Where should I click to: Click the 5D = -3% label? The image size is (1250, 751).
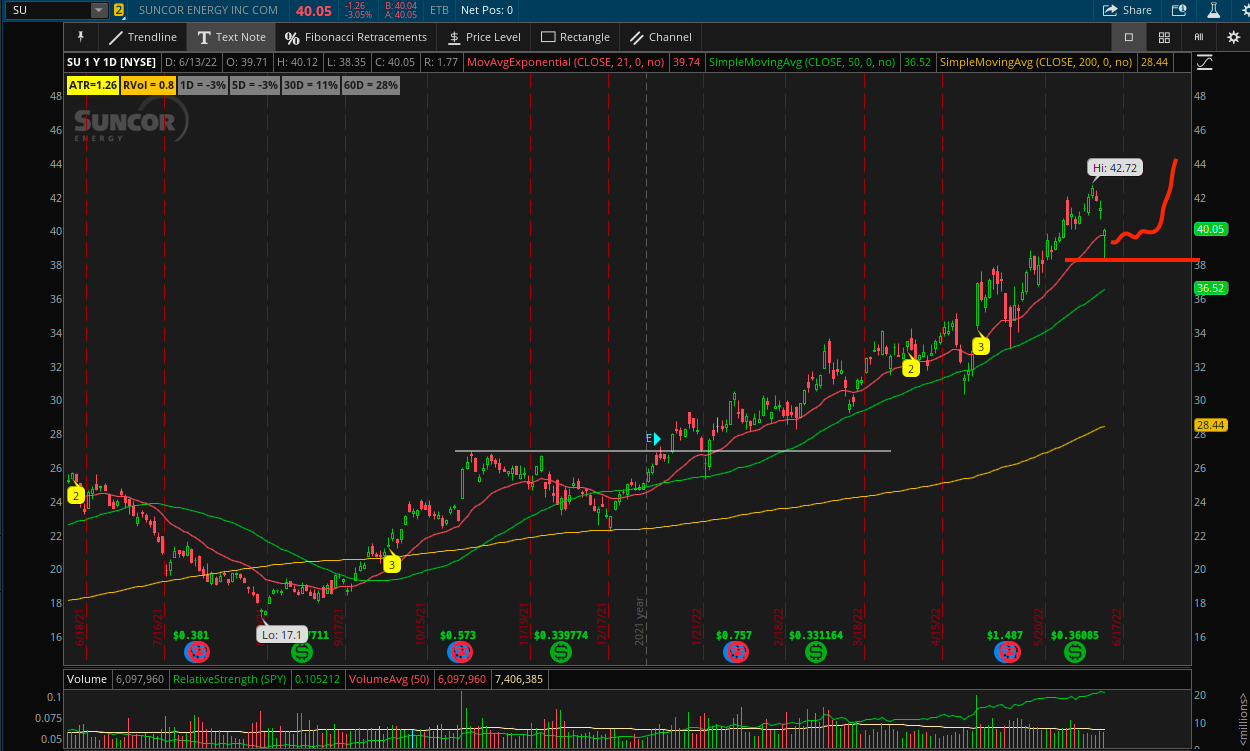(254, 85)
